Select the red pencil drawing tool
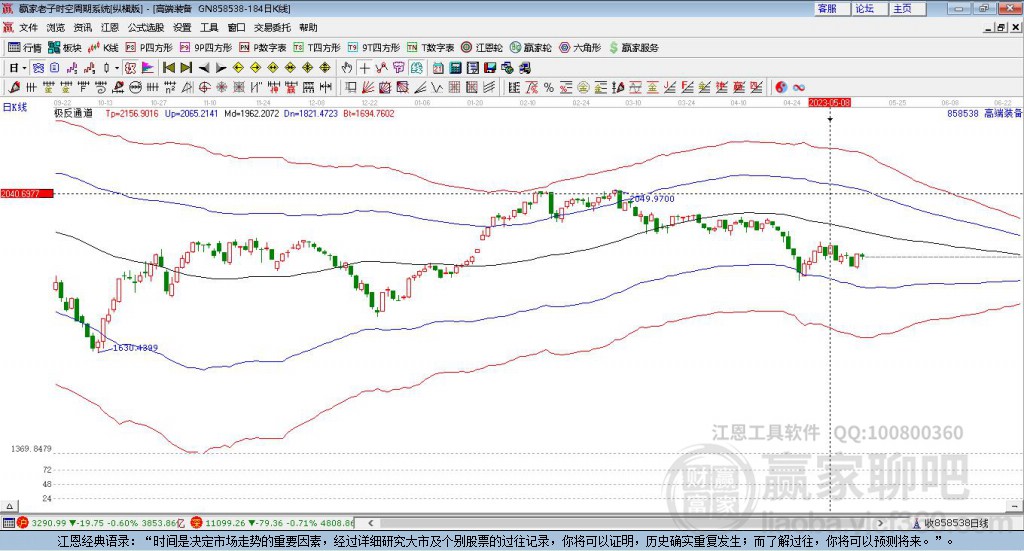1024x551 pixels. point(14,87)
